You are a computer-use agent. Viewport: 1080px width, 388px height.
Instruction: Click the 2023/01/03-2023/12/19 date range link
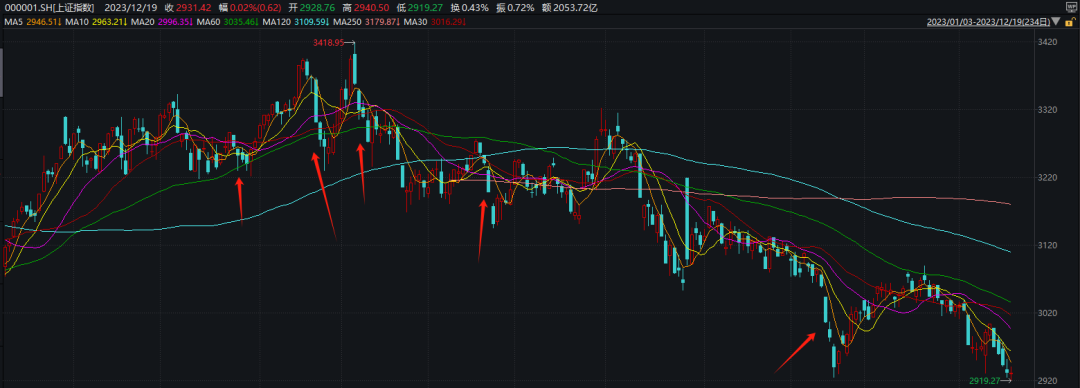click(988, 22)
